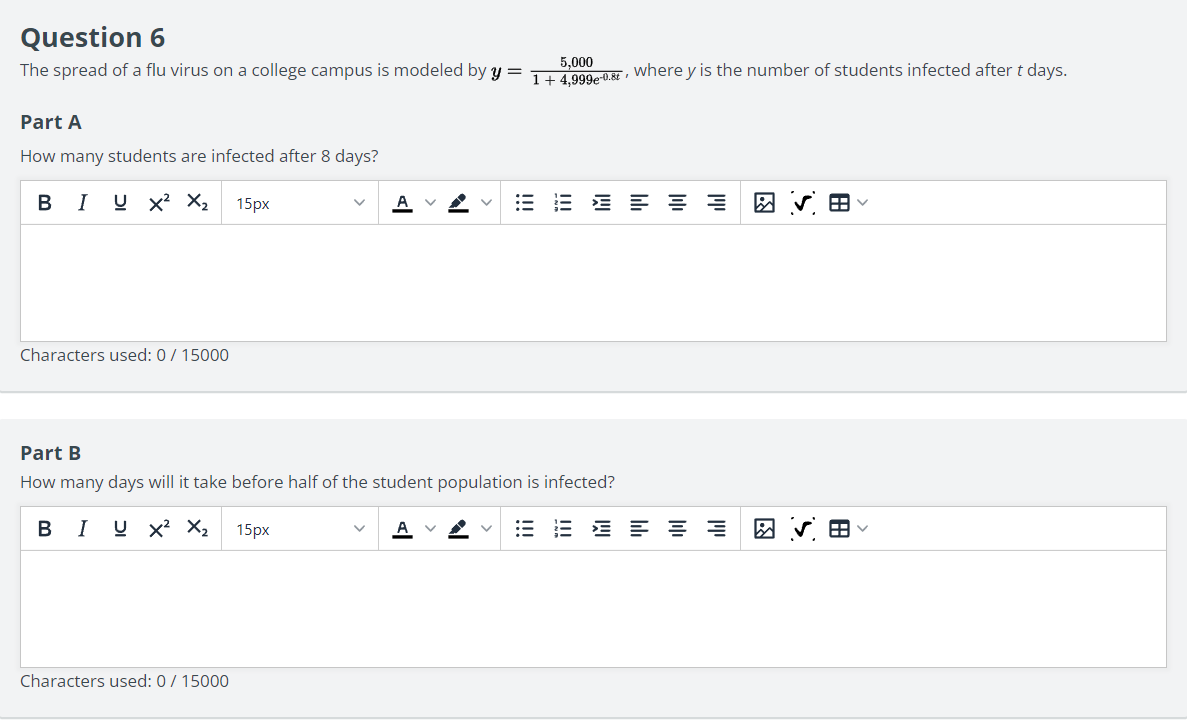Center align text in Part A editor

click(677, 202)
